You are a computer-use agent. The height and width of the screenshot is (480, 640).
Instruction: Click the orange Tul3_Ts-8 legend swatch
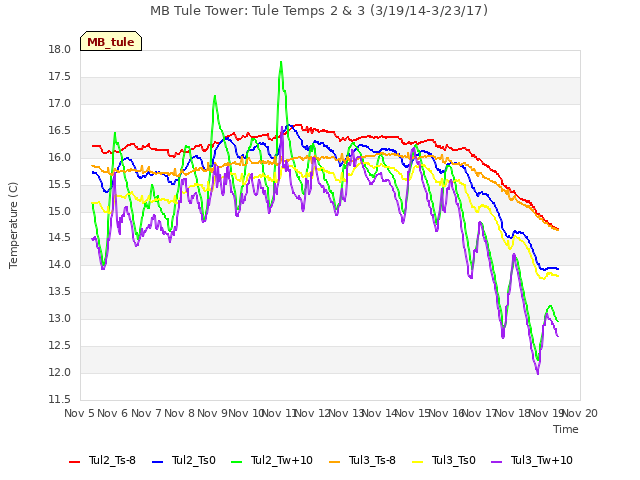tap(335, 461)
